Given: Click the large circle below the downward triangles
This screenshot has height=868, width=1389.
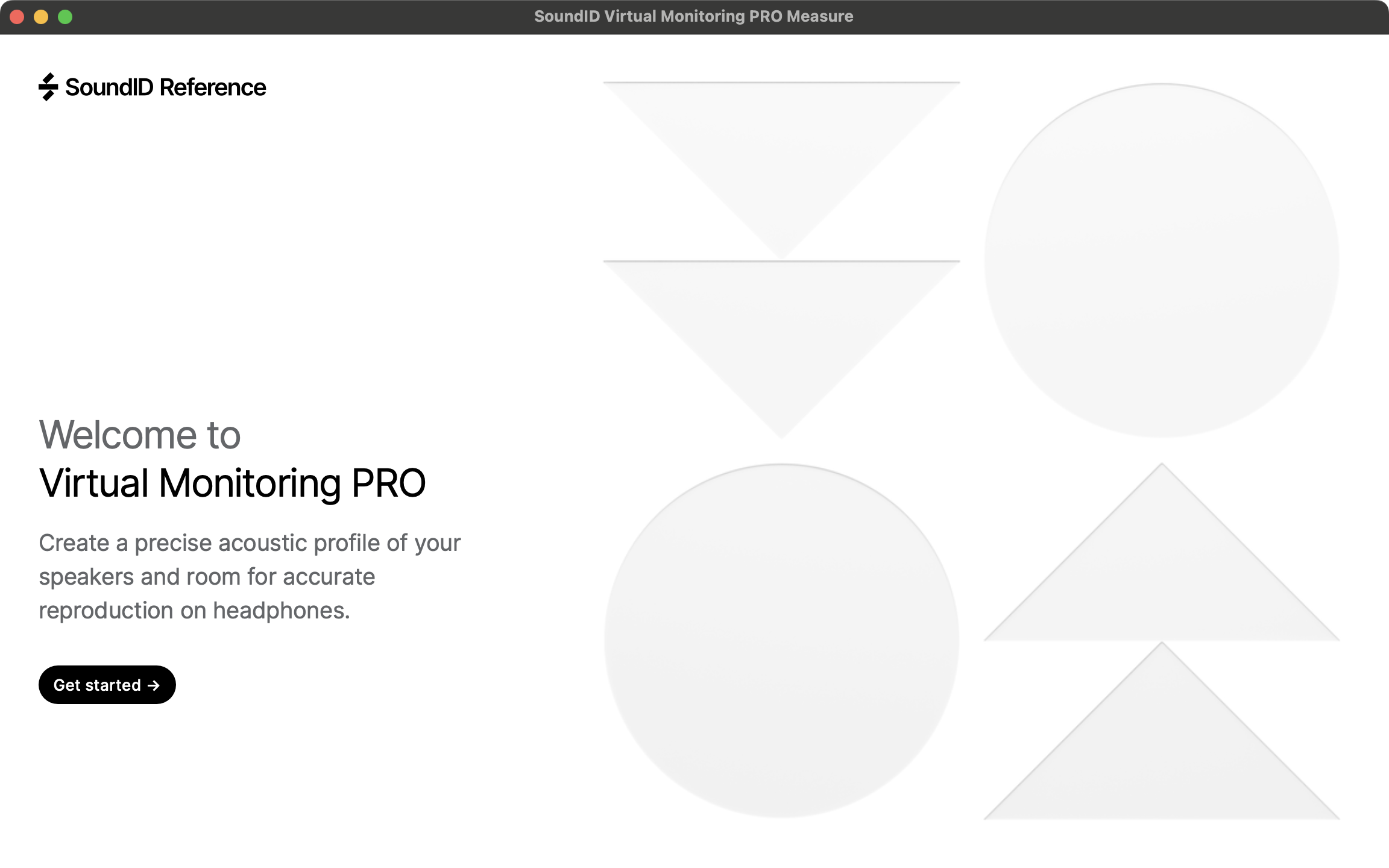Looking at the screenshot, I should point(781,640).
